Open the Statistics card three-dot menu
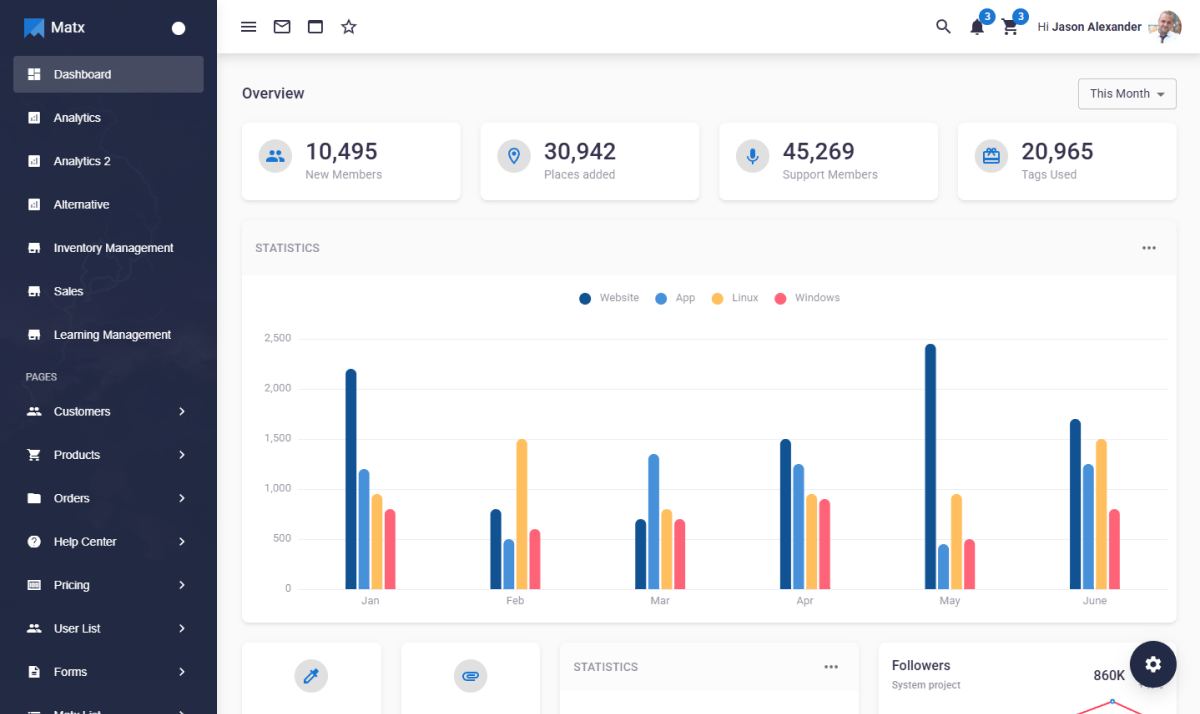The height and width of the screenshot is (714, 1200). click(1149, 248)
